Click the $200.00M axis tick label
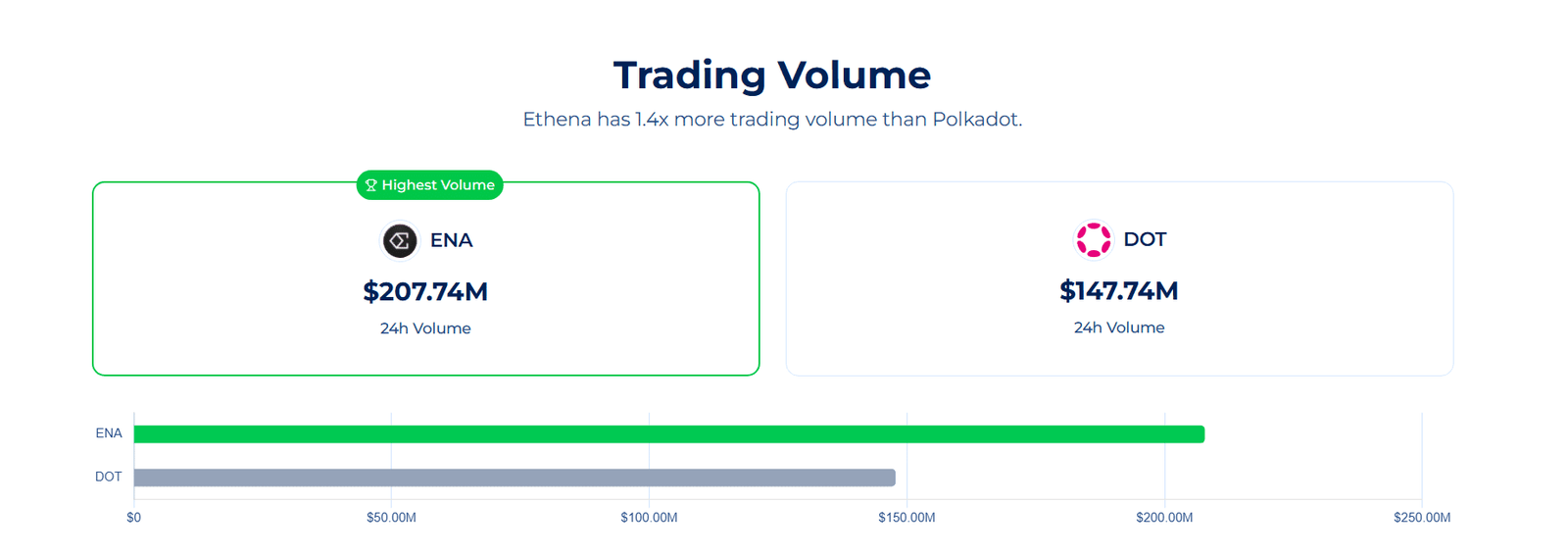This screenshot has height=554, width=1568. [x=1164, y=517]
